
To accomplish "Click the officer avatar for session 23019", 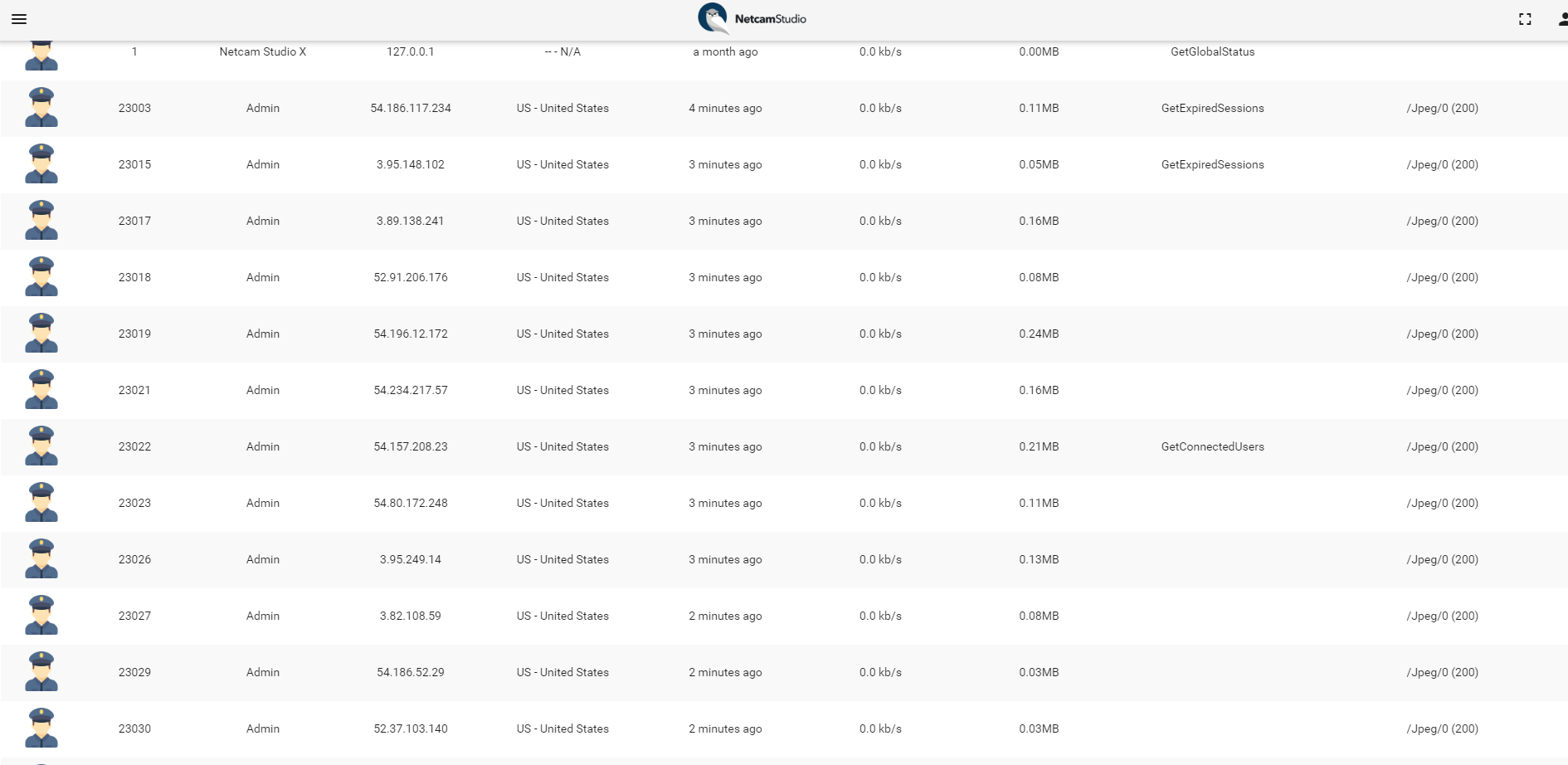I will point(41,334).
